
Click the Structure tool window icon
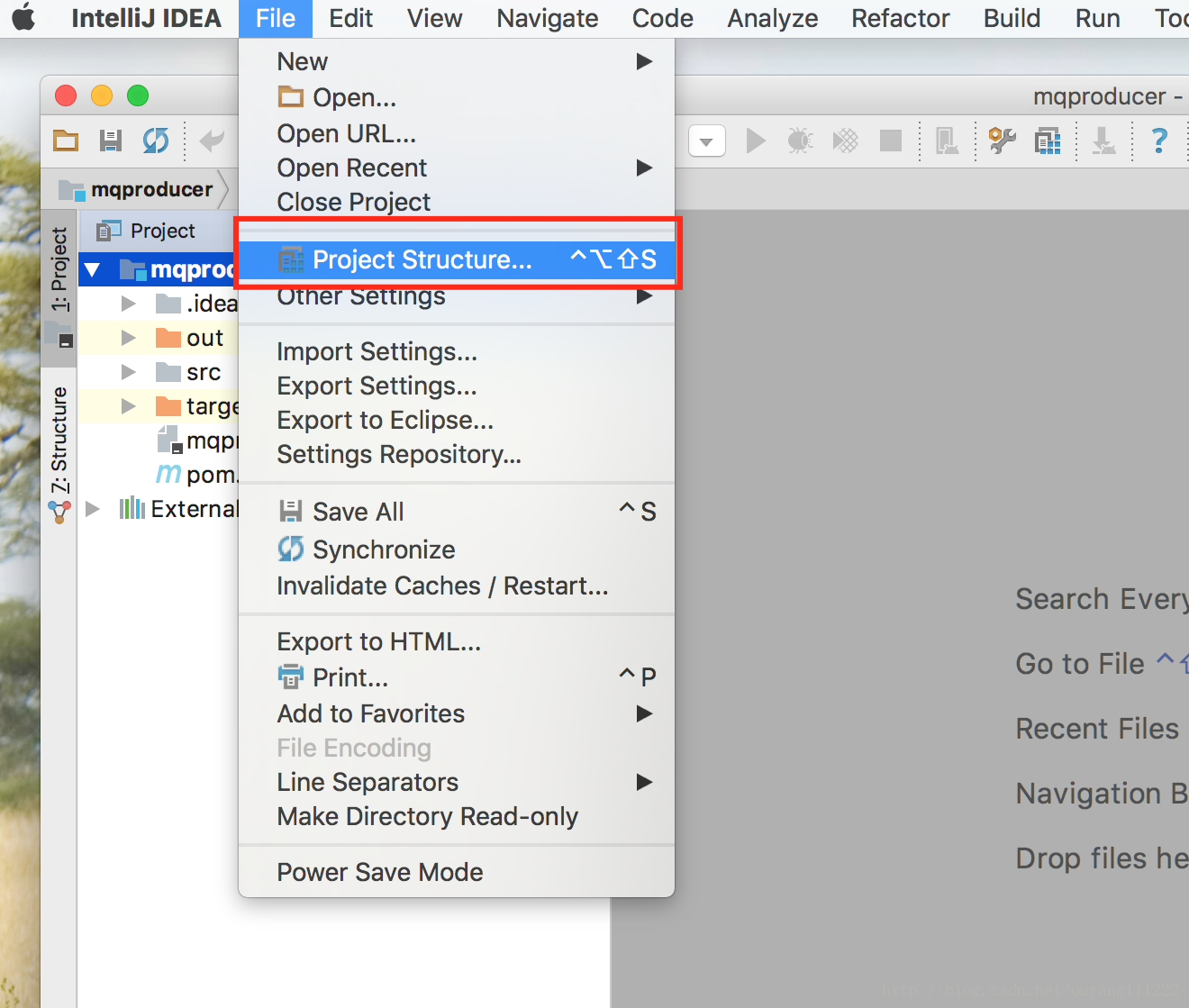[59, 512]
